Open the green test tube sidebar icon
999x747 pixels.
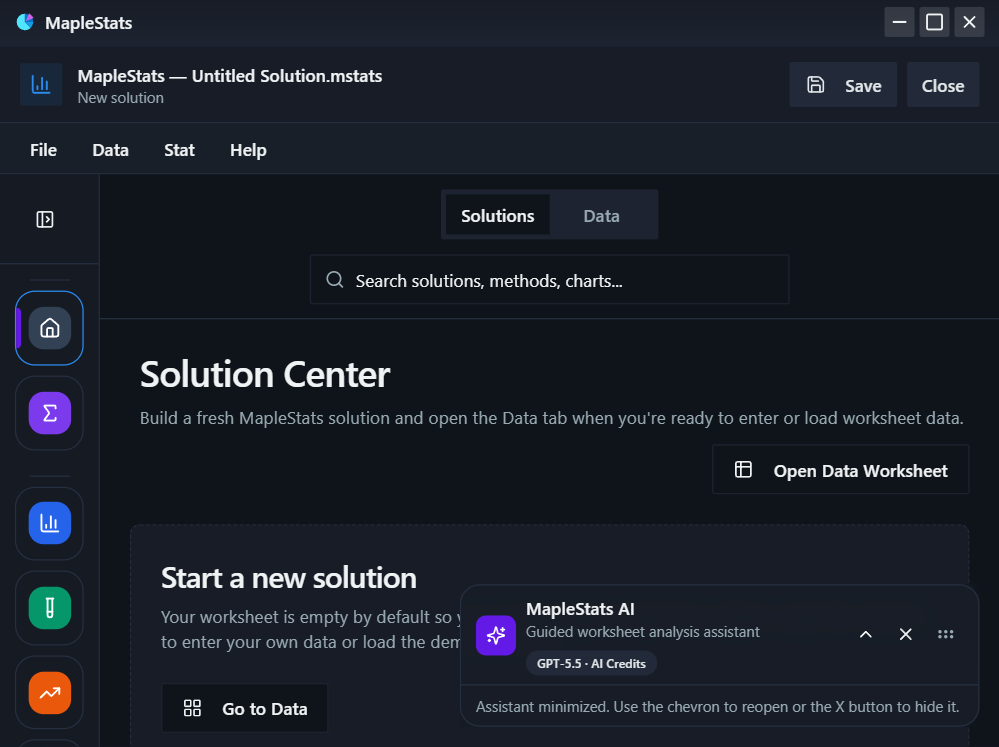pyautogui.click(x=50, y=608)
